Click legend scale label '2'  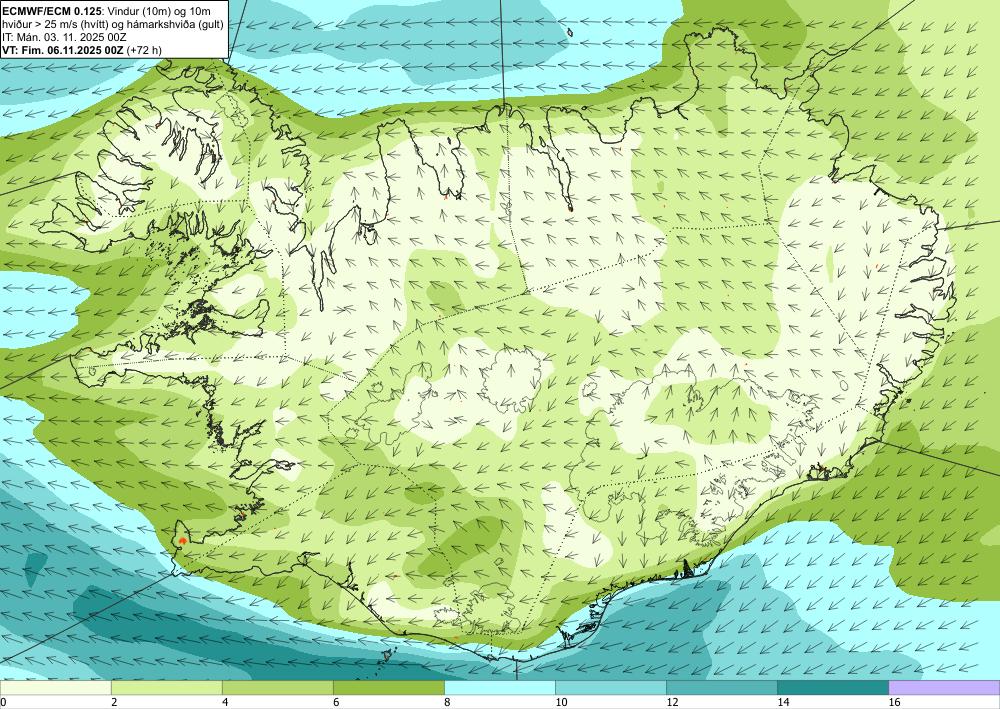(x=114, y=703)
